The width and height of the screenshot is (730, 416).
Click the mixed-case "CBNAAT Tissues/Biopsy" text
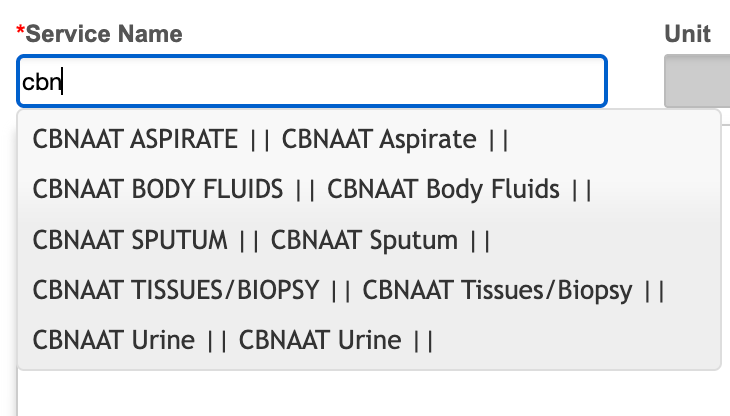pos(497,290)
